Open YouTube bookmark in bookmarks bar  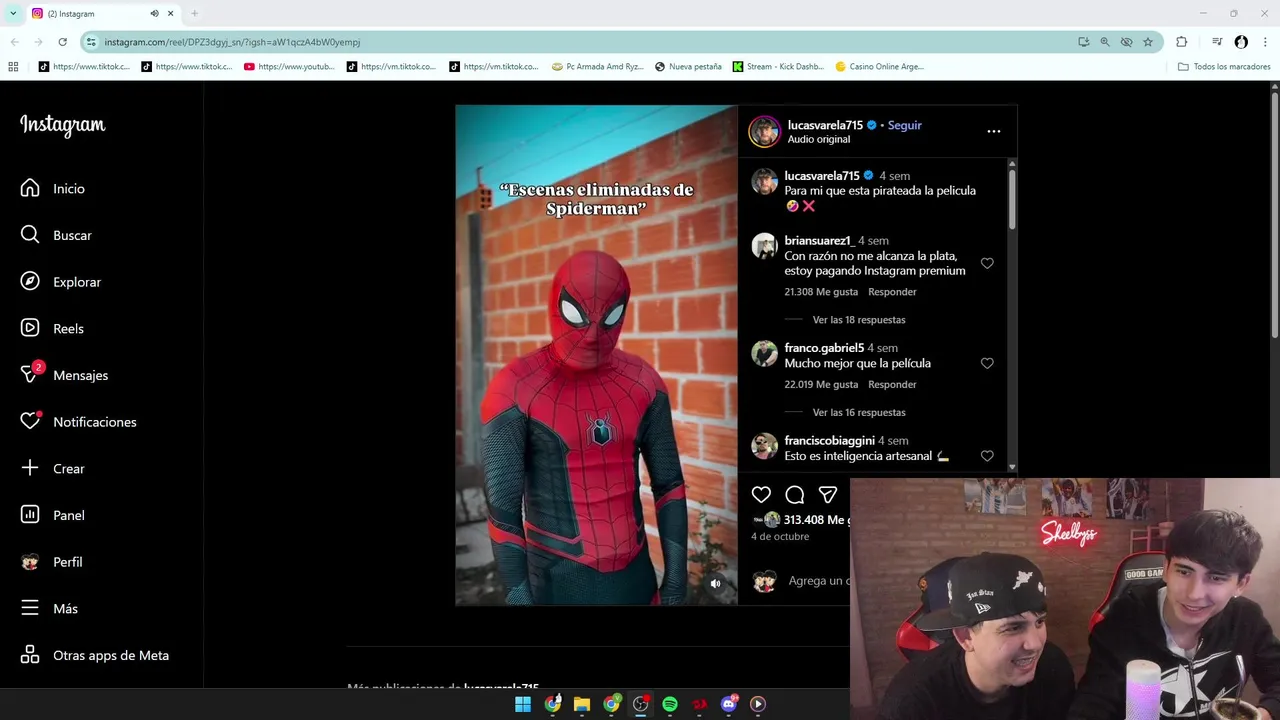coord(289,67)
